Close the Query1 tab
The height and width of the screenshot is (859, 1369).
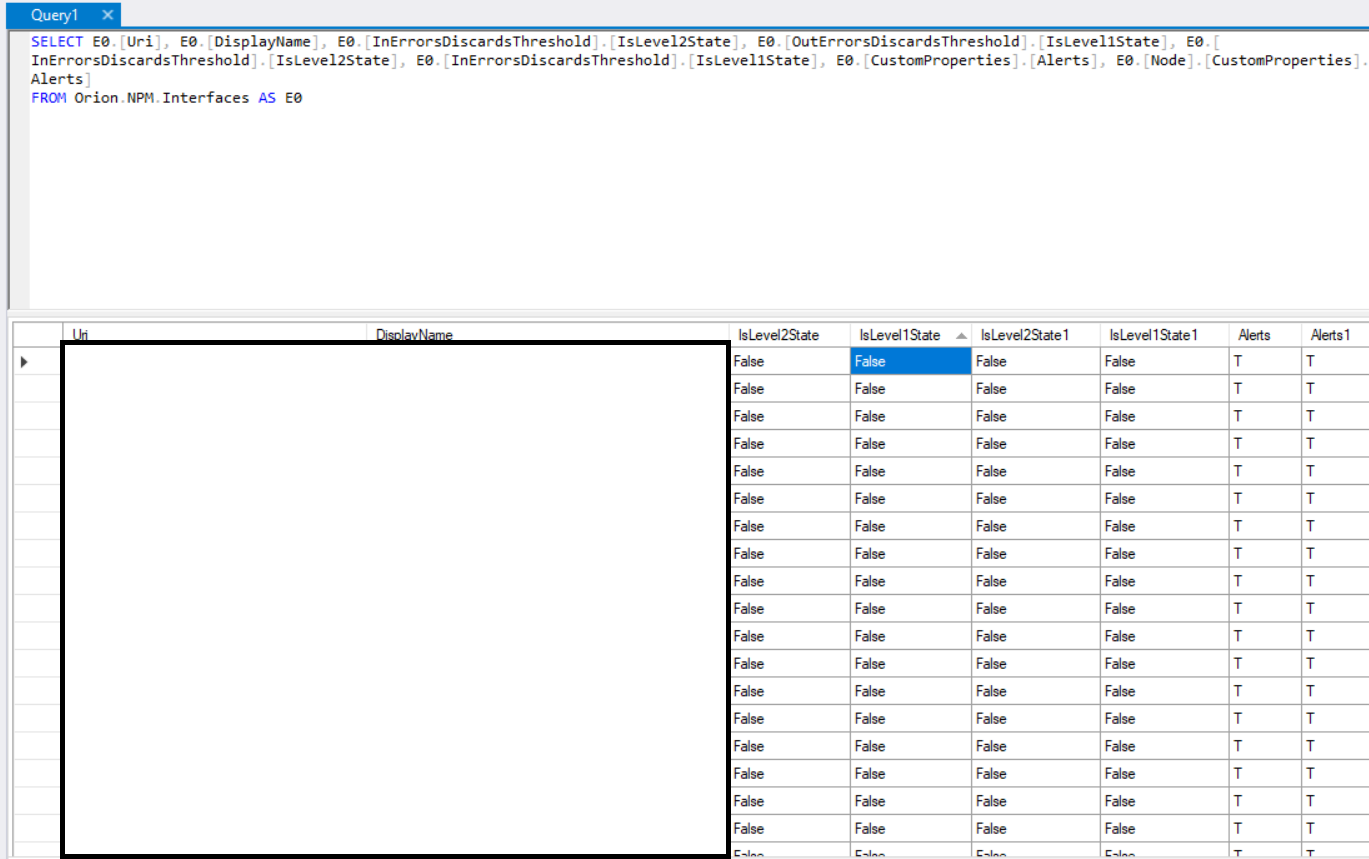pos(108,15)
